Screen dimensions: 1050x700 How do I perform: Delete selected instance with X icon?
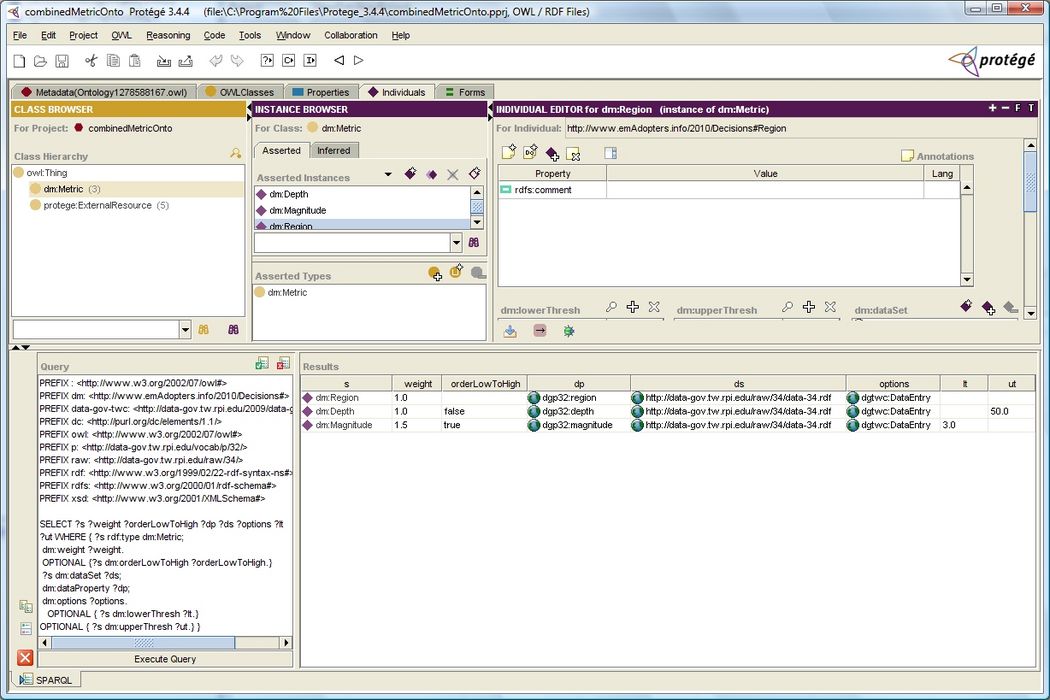pyautogui.click(x=453, y=174)
